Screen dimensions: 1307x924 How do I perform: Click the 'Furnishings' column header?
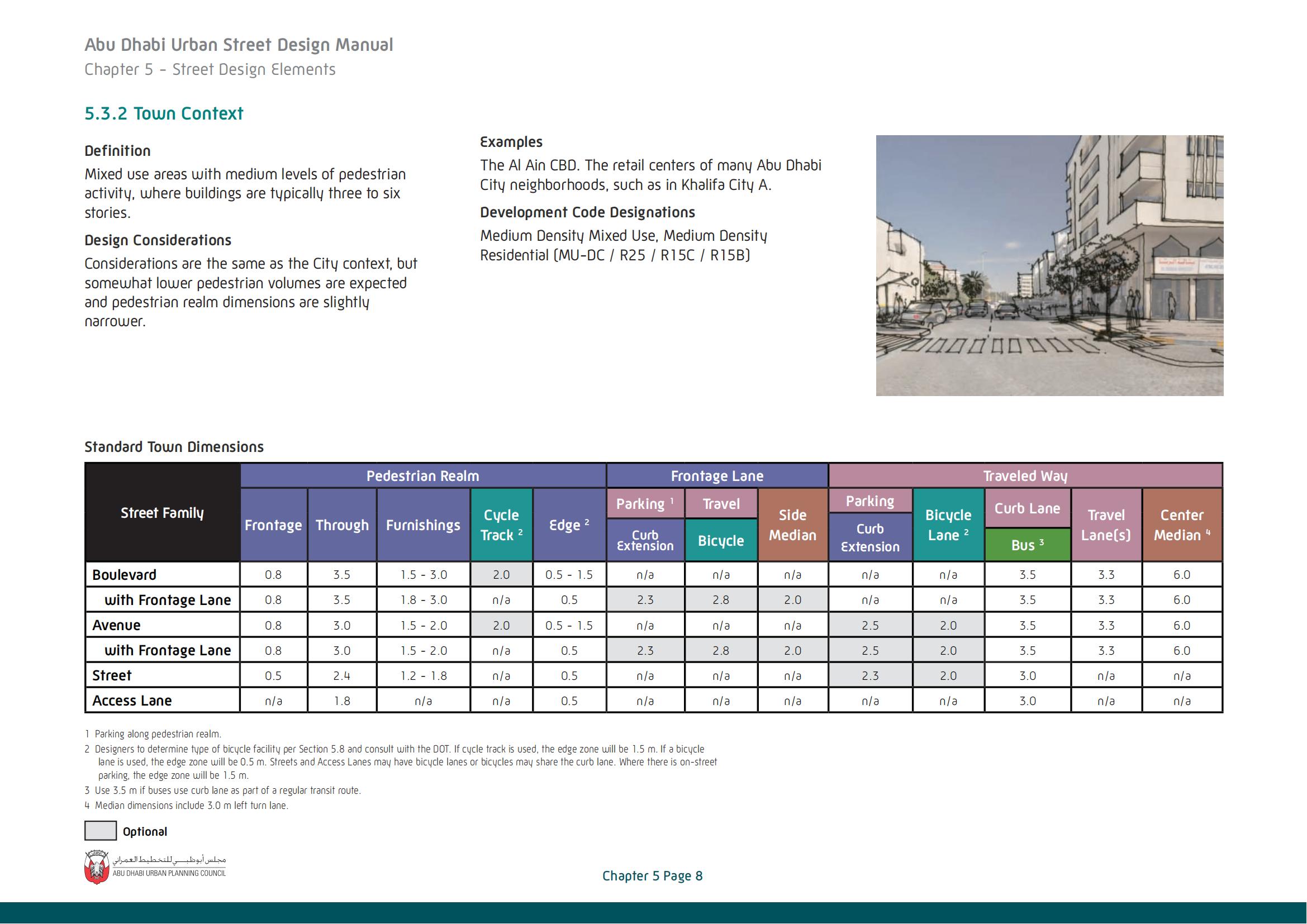tap(424, 525)
